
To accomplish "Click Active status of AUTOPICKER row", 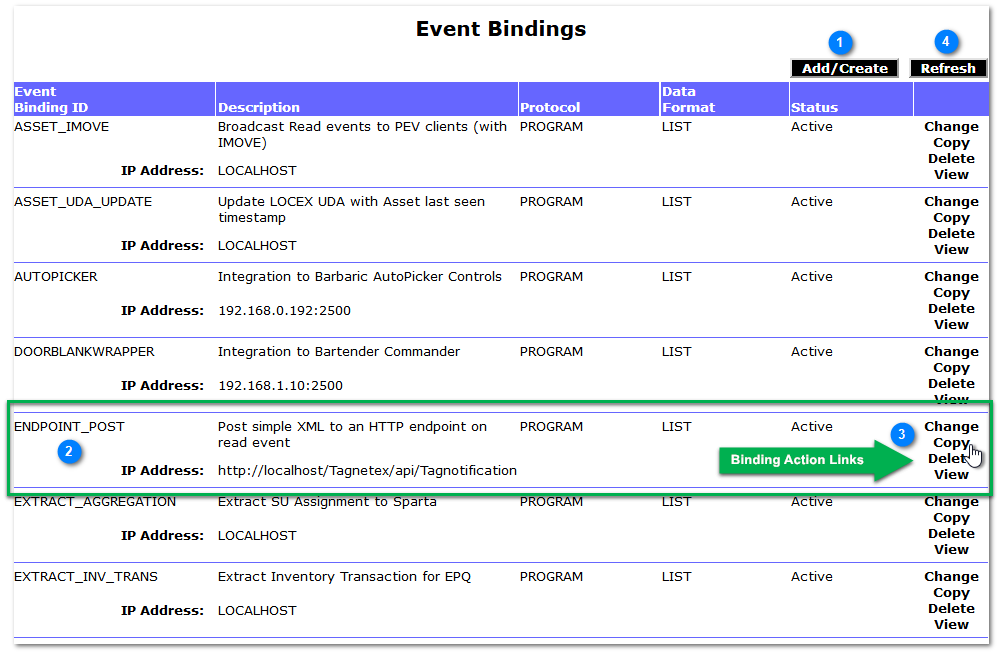I will [812, 276].
